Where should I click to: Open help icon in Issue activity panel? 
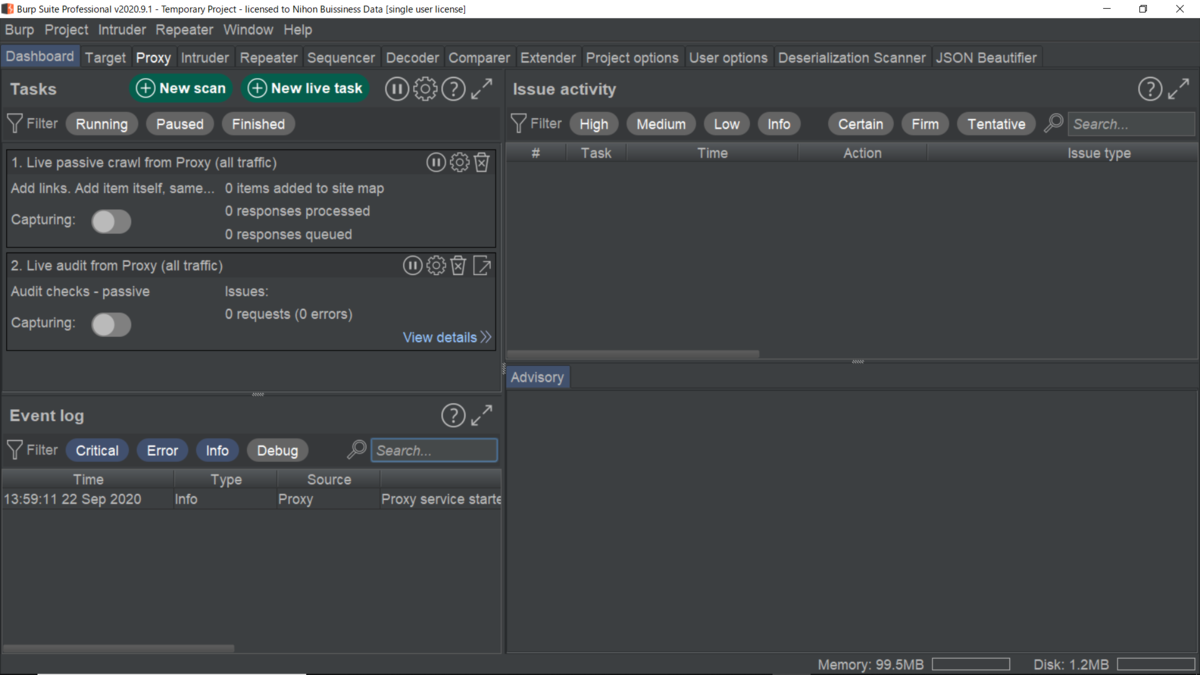[1150, 89]
